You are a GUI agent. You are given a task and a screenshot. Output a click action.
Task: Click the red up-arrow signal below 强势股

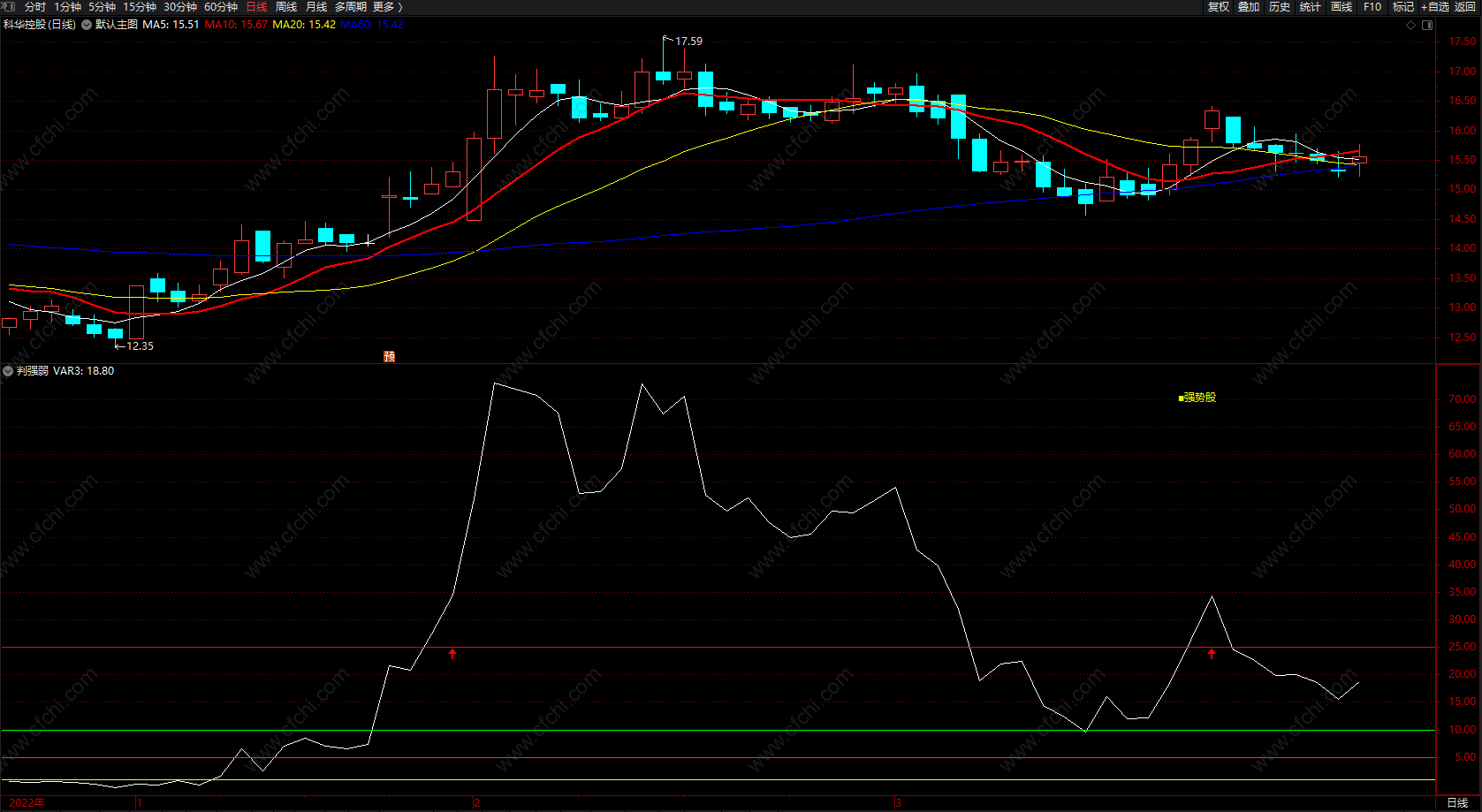(1212, 654)
